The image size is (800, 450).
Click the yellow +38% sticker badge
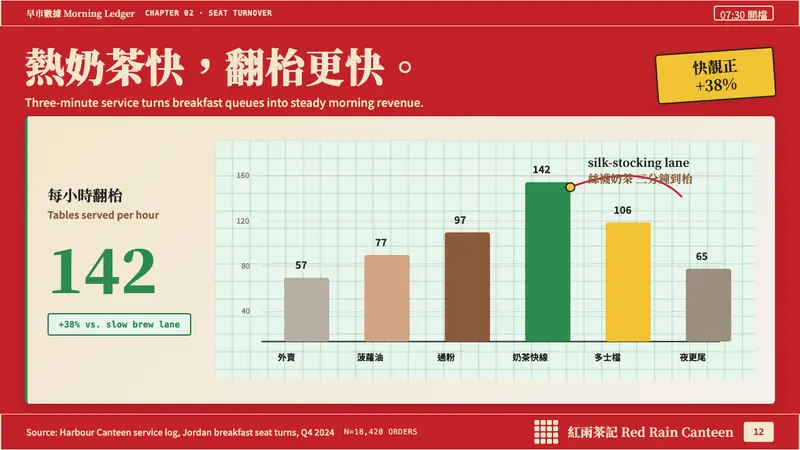[x=715, y=76]
